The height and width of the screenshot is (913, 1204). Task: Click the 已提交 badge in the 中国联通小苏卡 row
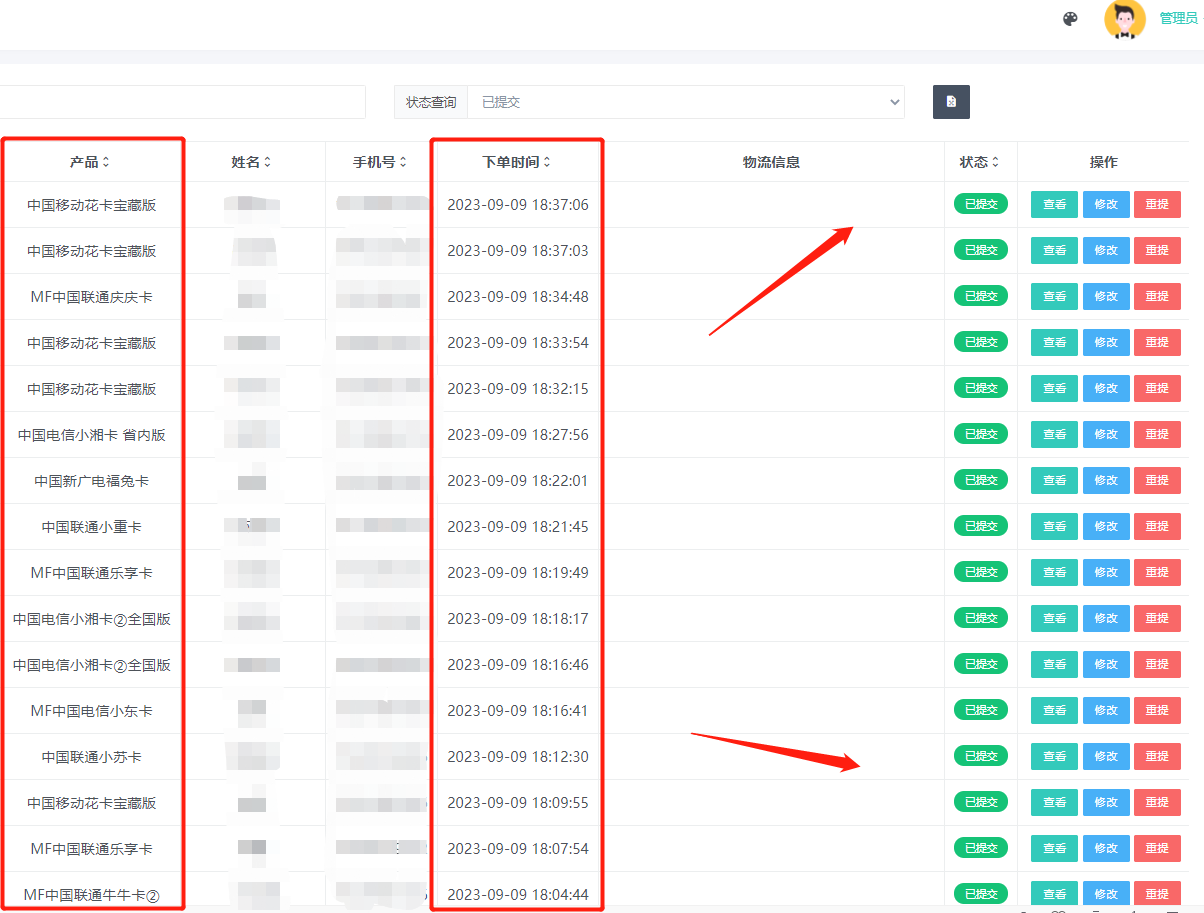(981, 756)
